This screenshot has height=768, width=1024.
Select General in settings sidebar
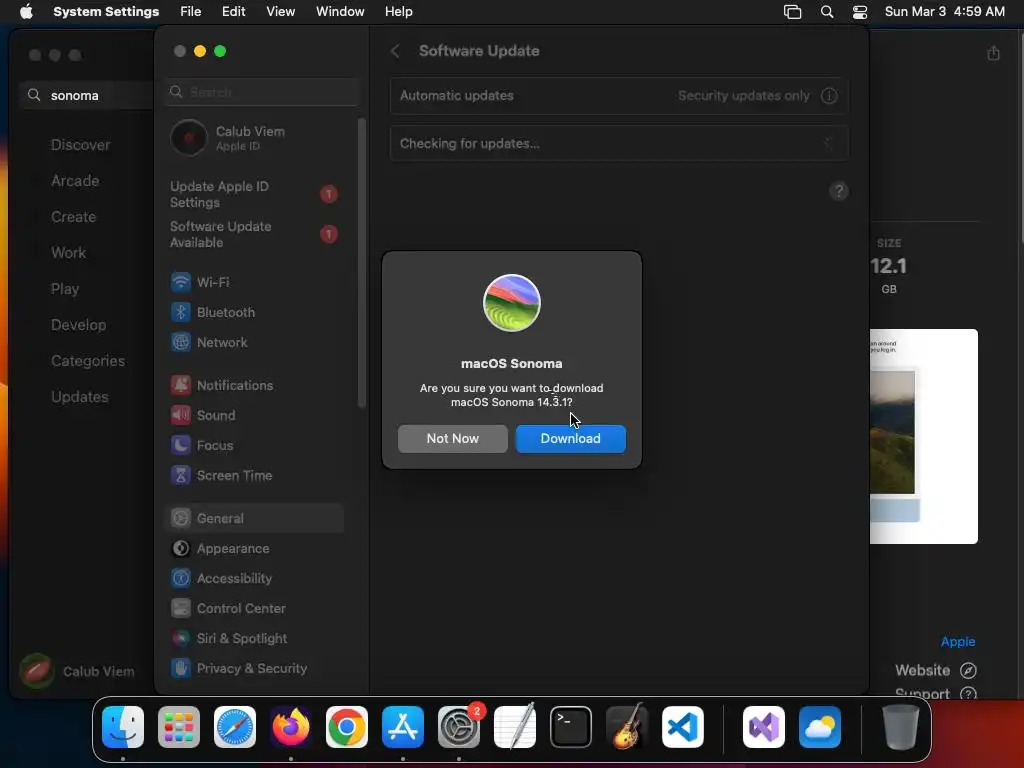coord(255,518)
